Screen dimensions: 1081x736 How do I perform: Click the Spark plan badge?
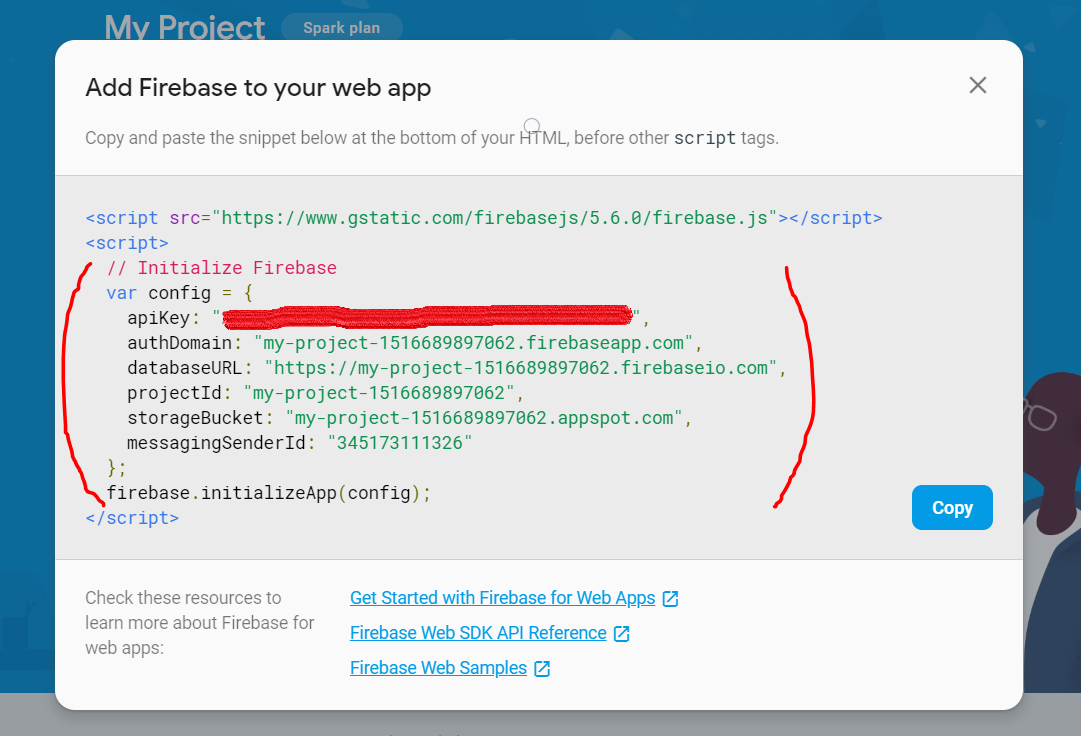pos(342,28)
